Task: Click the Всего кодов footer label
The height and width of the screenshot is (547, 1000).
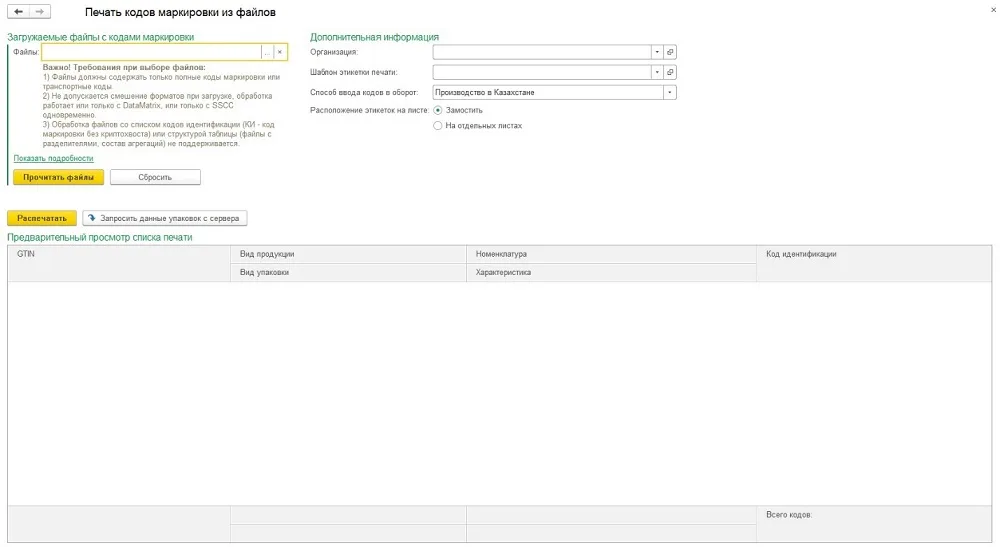Action: coord(789,514)
